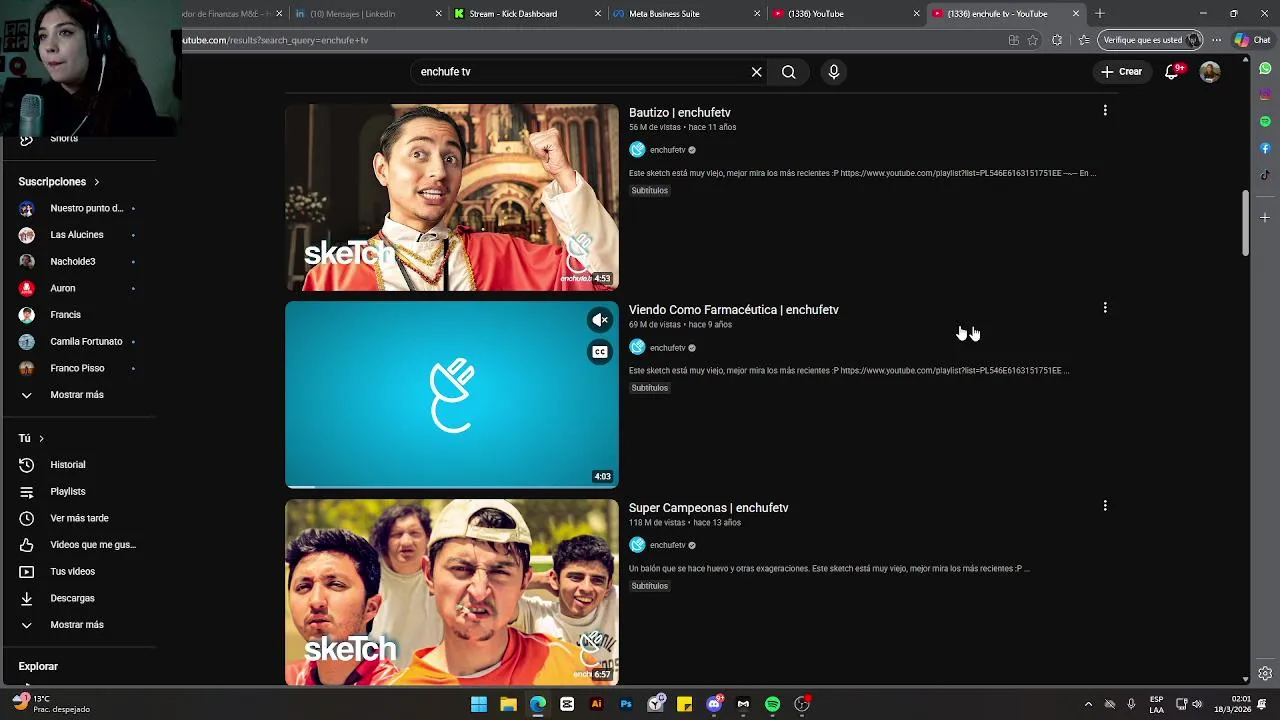
Task: Open options menu for Bautizo video
Action: pos(1105,111)
